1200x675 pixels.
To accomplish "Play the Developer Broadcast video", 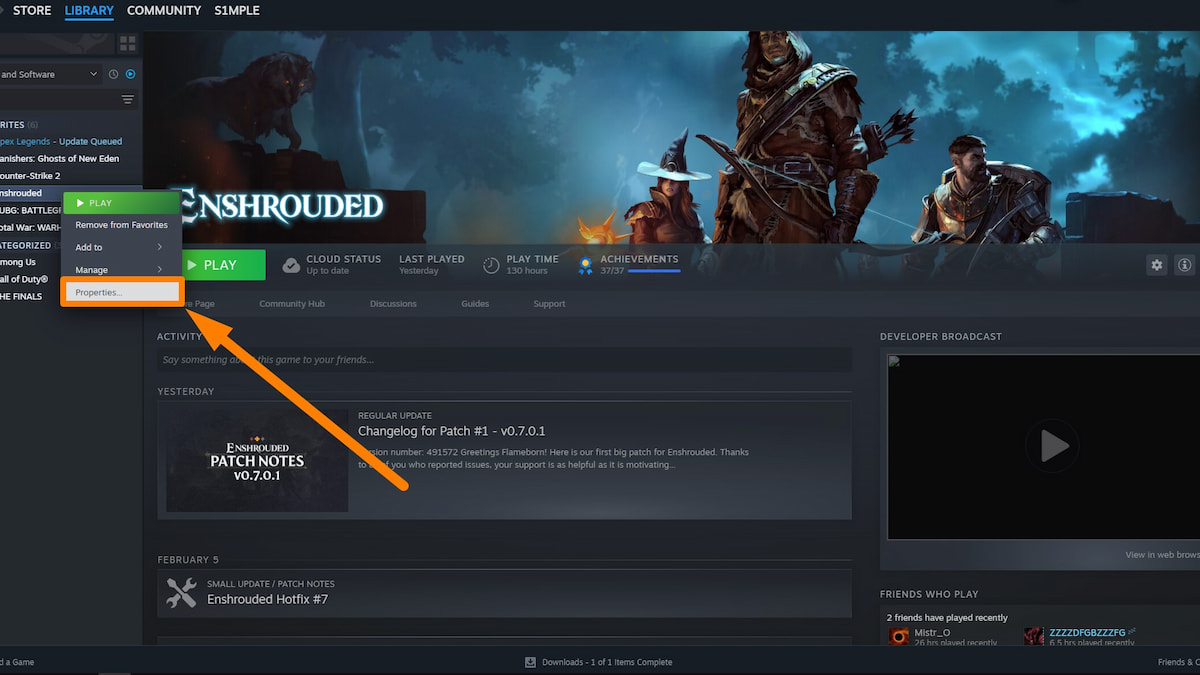I will tap(1052, 446).
